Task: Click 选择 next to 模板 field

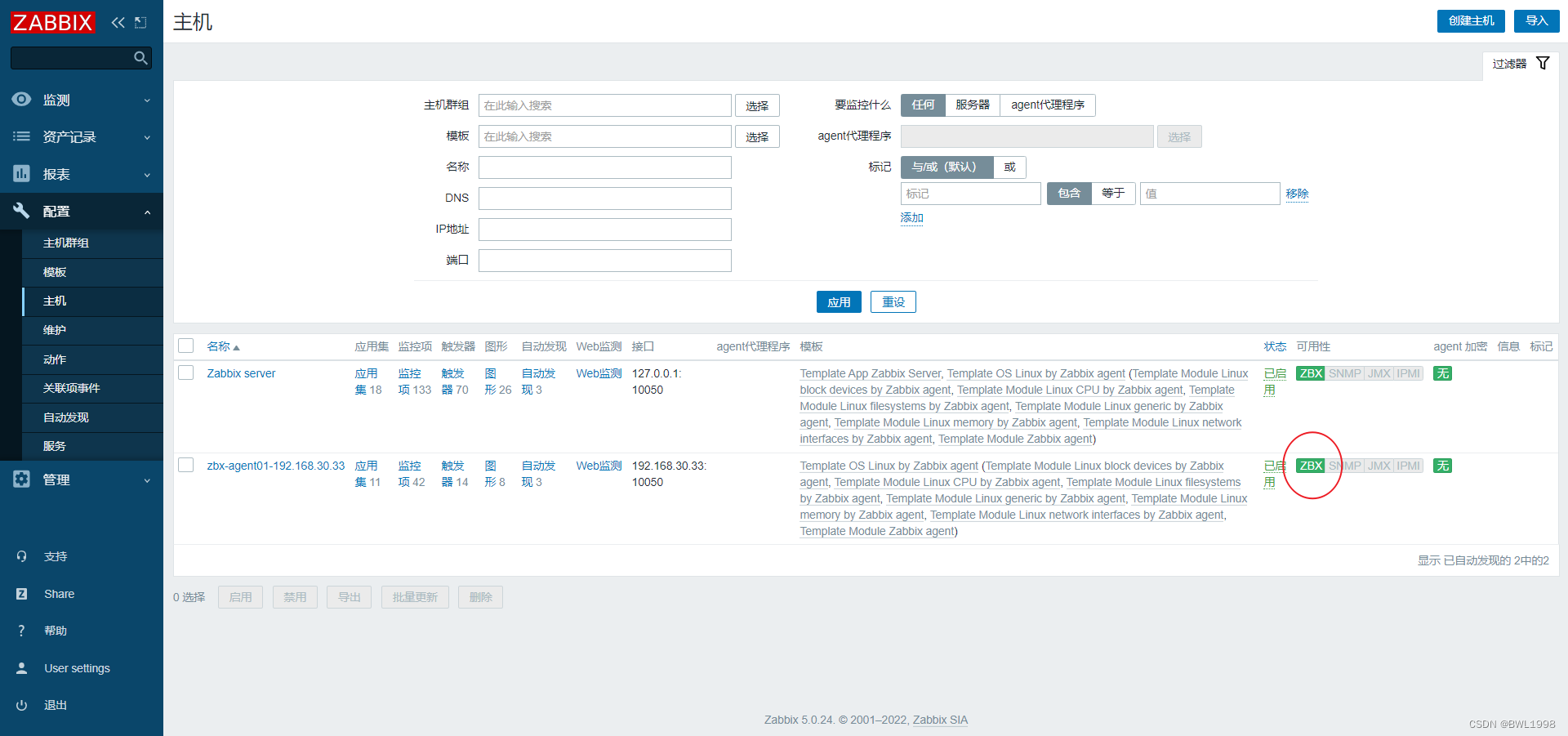Action: click(x=757, y=136)
